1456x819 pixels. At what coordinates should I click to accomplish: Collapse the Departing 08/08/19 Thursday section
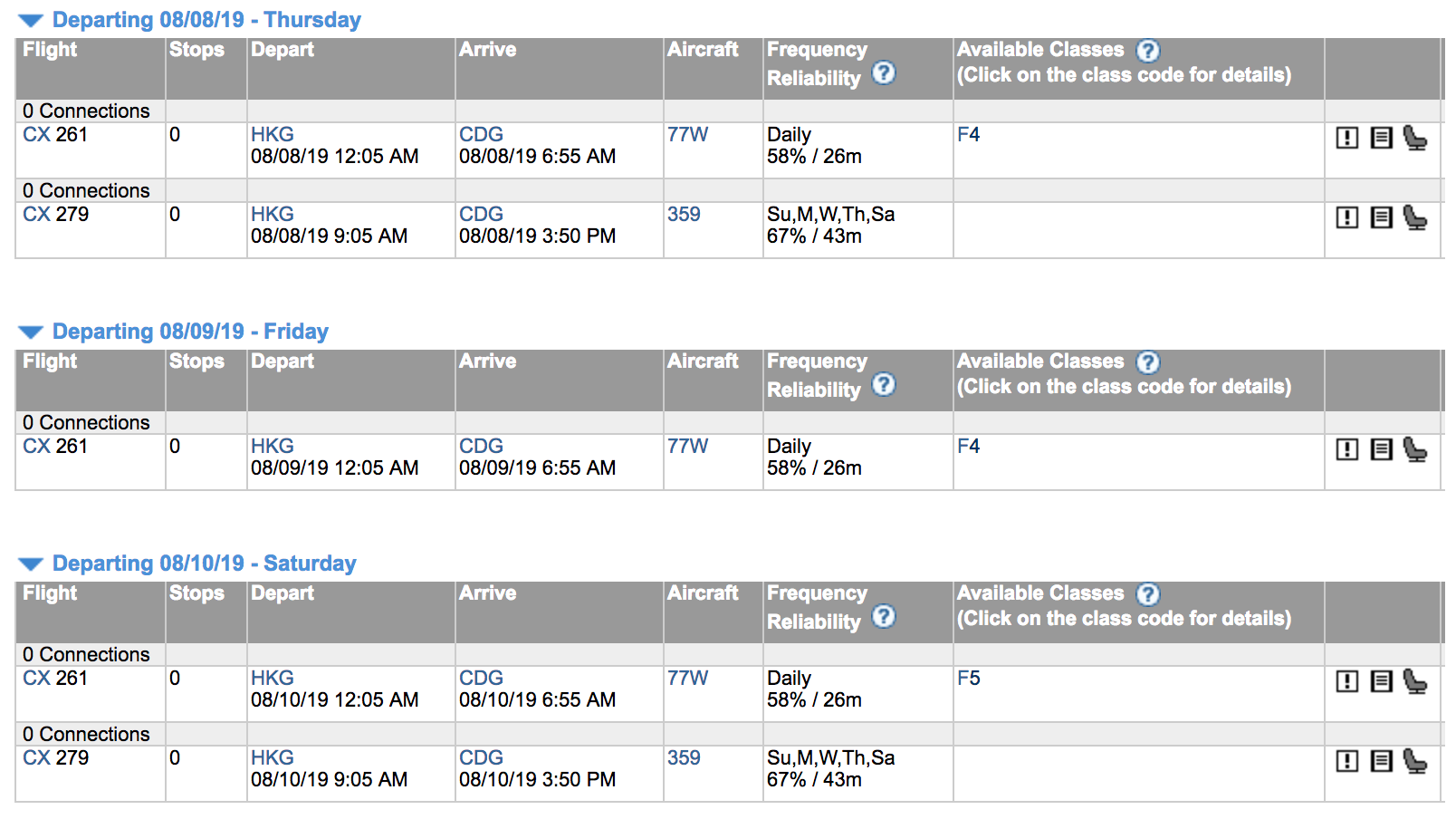click(31, 20)
